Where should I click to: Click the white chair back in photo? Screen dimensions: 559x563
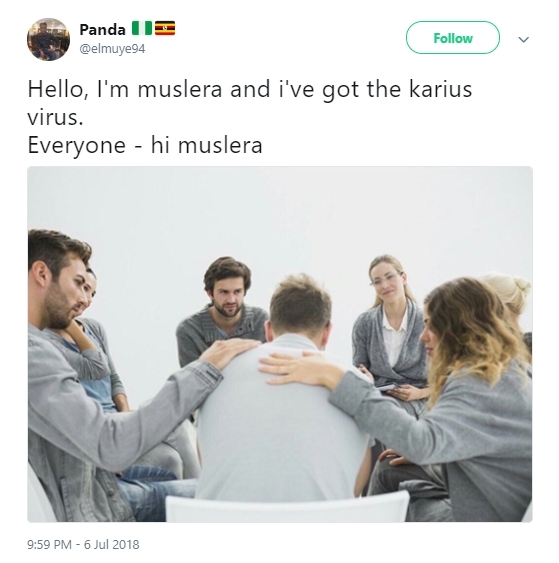coord(287,507)
